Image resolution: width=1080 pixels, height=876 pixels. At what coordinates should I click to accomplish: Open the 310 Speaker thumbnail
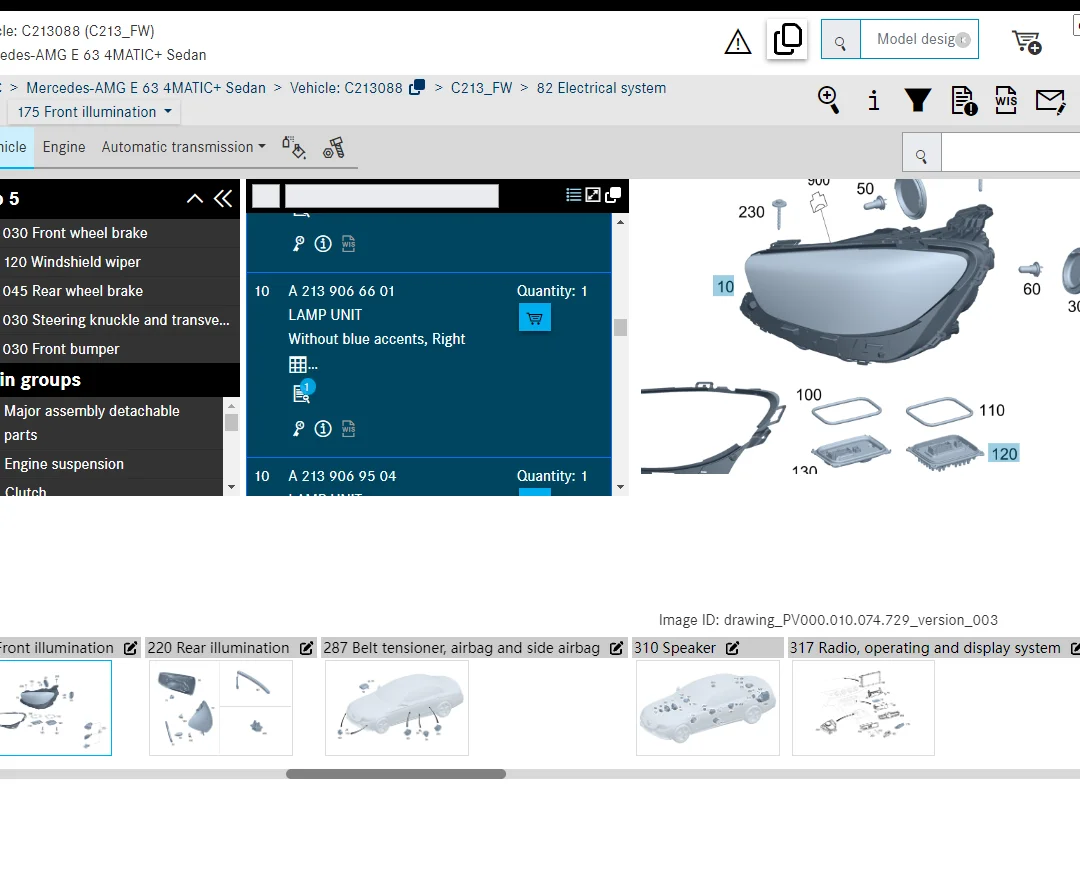click(x=707, y=708)
